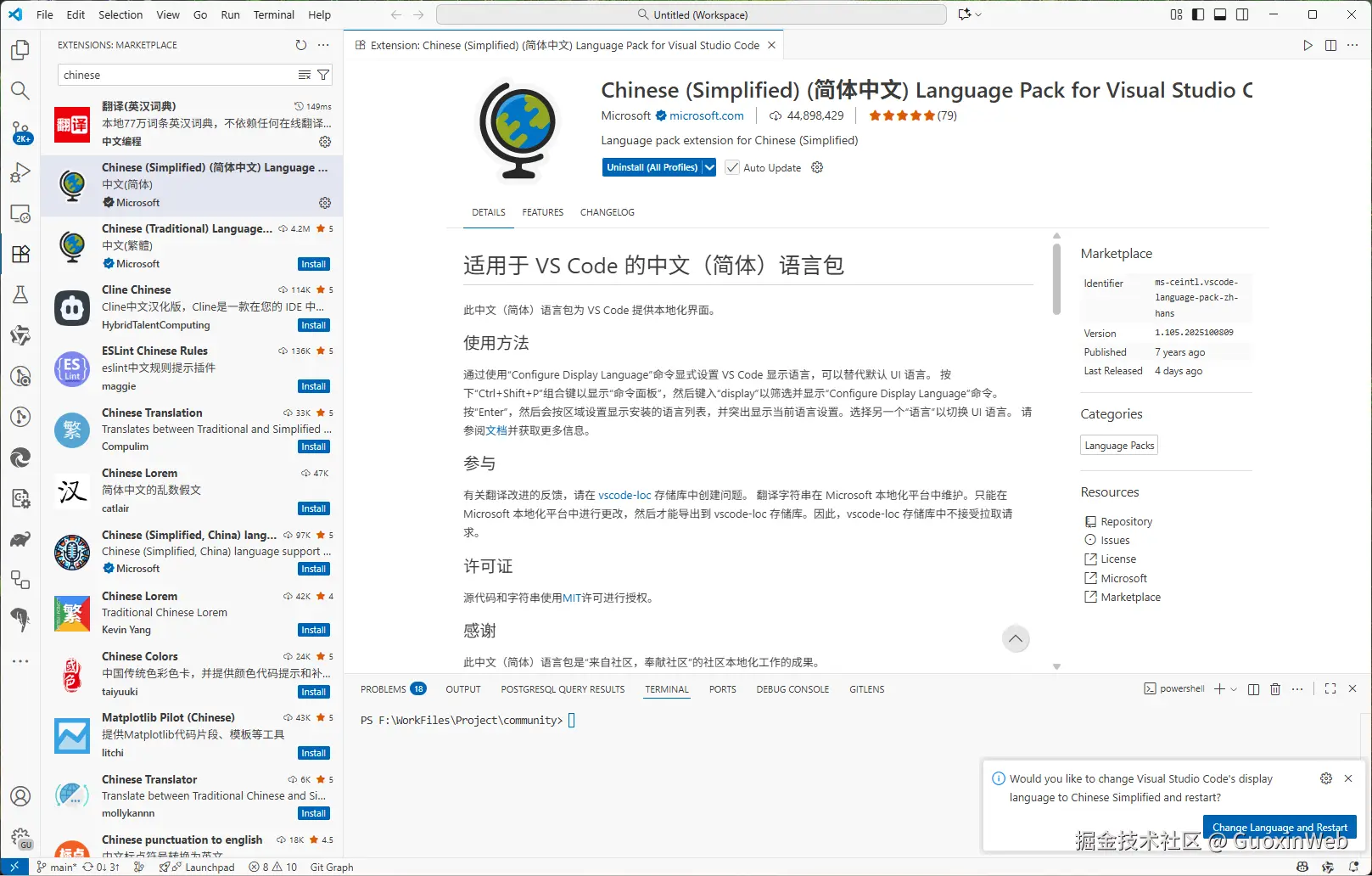Install the Cline Chinese extension

(314, 325)
